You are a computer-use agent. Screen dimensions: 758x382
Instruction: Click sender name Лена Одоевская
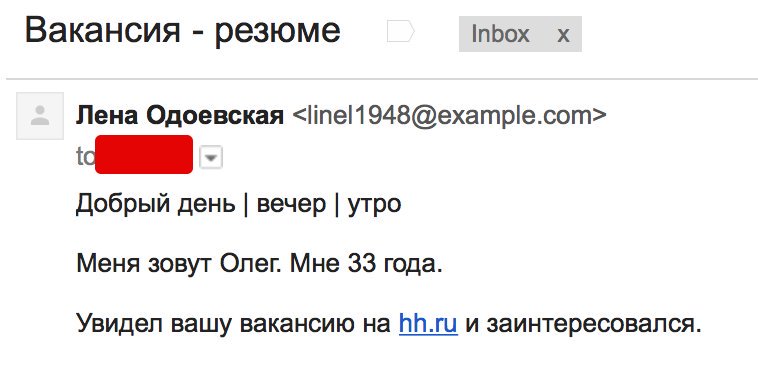click(180, 116)
